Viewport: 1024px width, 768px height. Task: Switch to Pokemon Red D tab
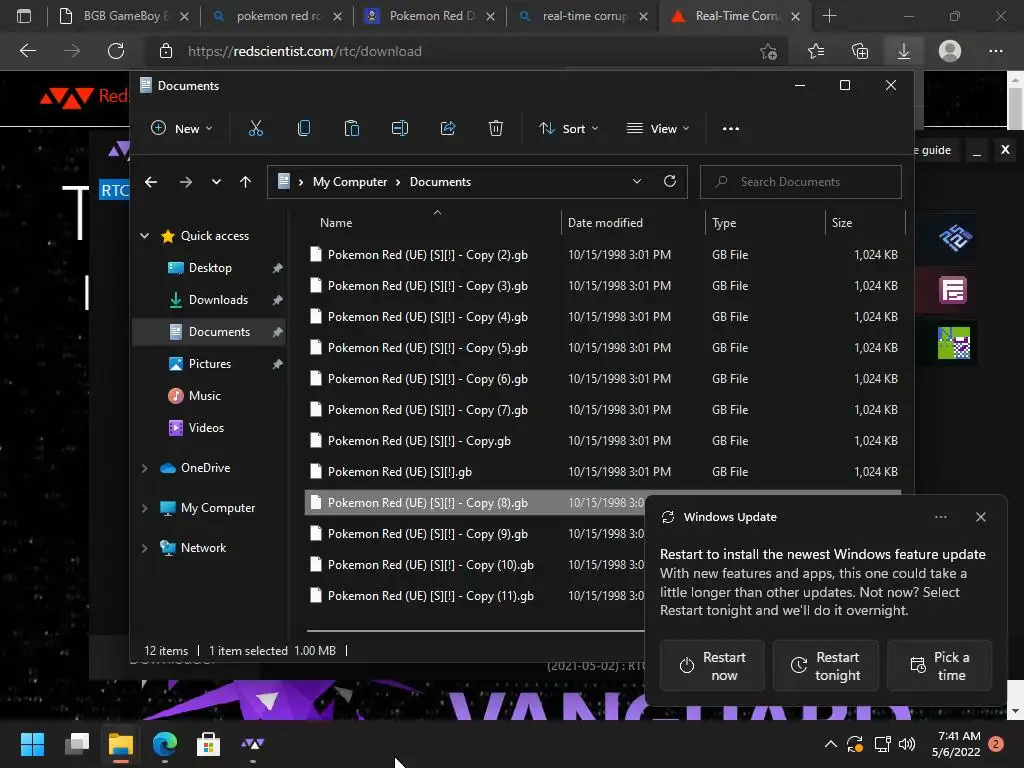(x=429, y=16)
